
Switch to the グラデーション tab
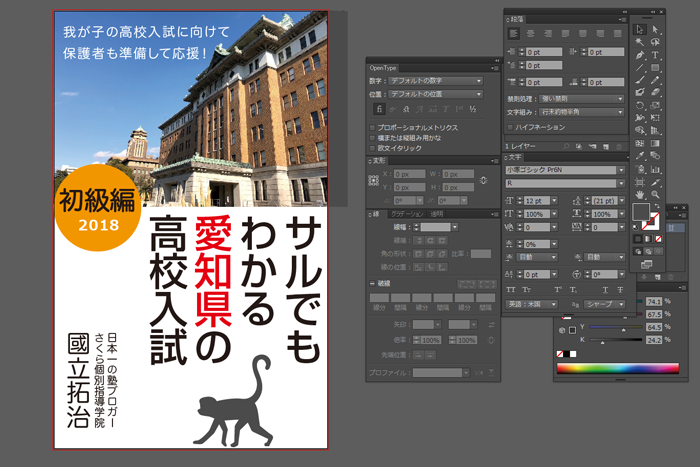[406, 214]
